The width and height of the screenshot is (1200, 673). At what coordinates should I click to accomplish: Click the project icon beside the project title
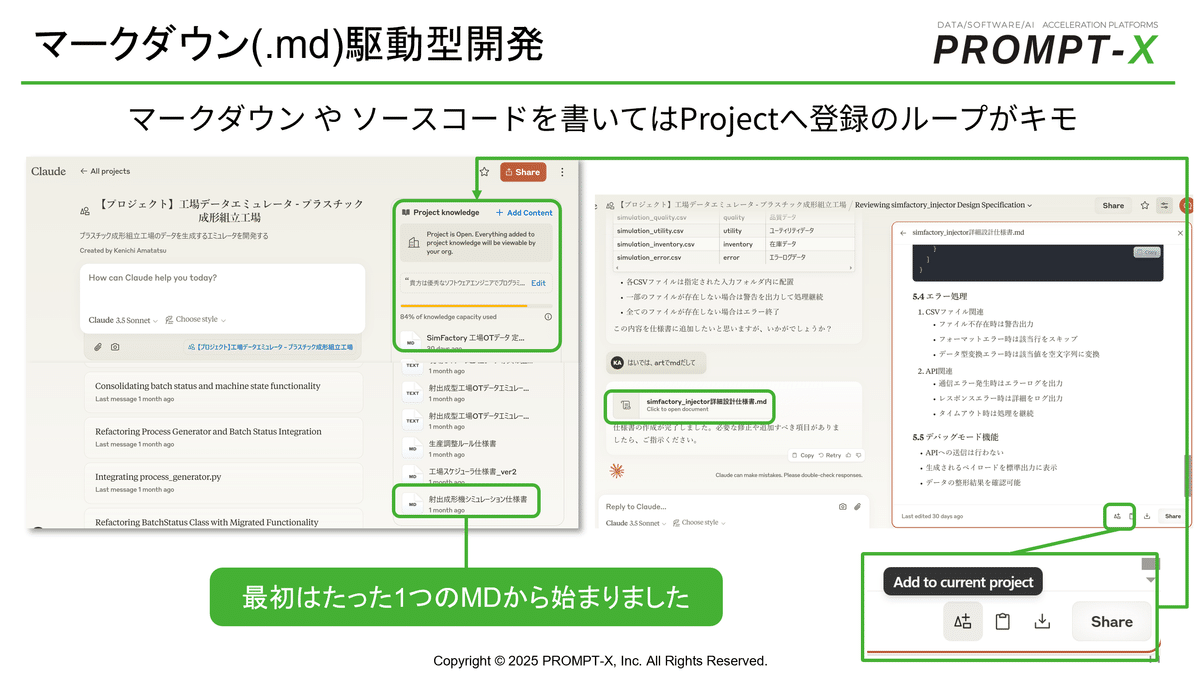pos(85,212)
